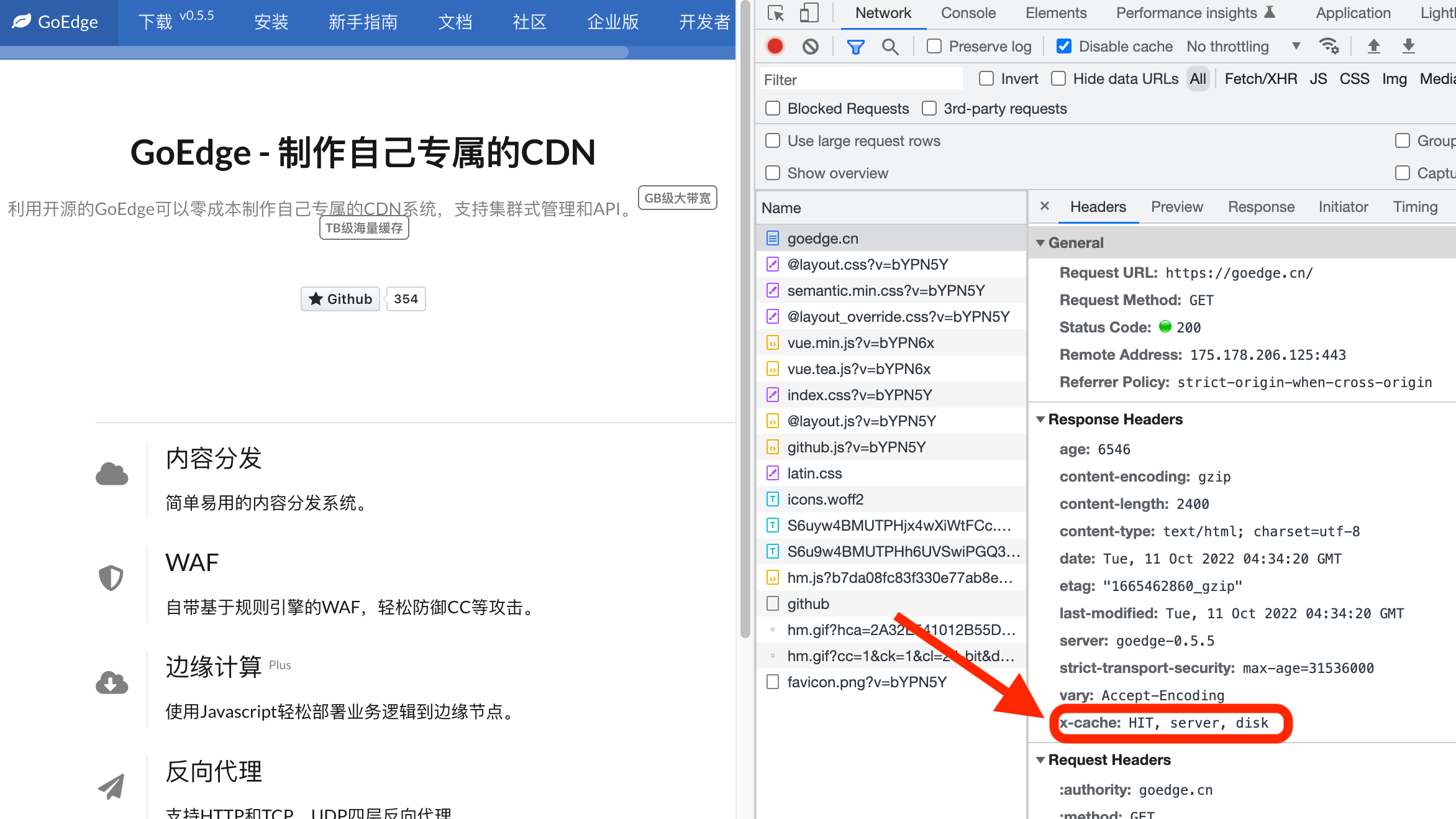Stop recording network log
Image resolution: width=1456 pixels, height=819 pixels.
point(775,46)
